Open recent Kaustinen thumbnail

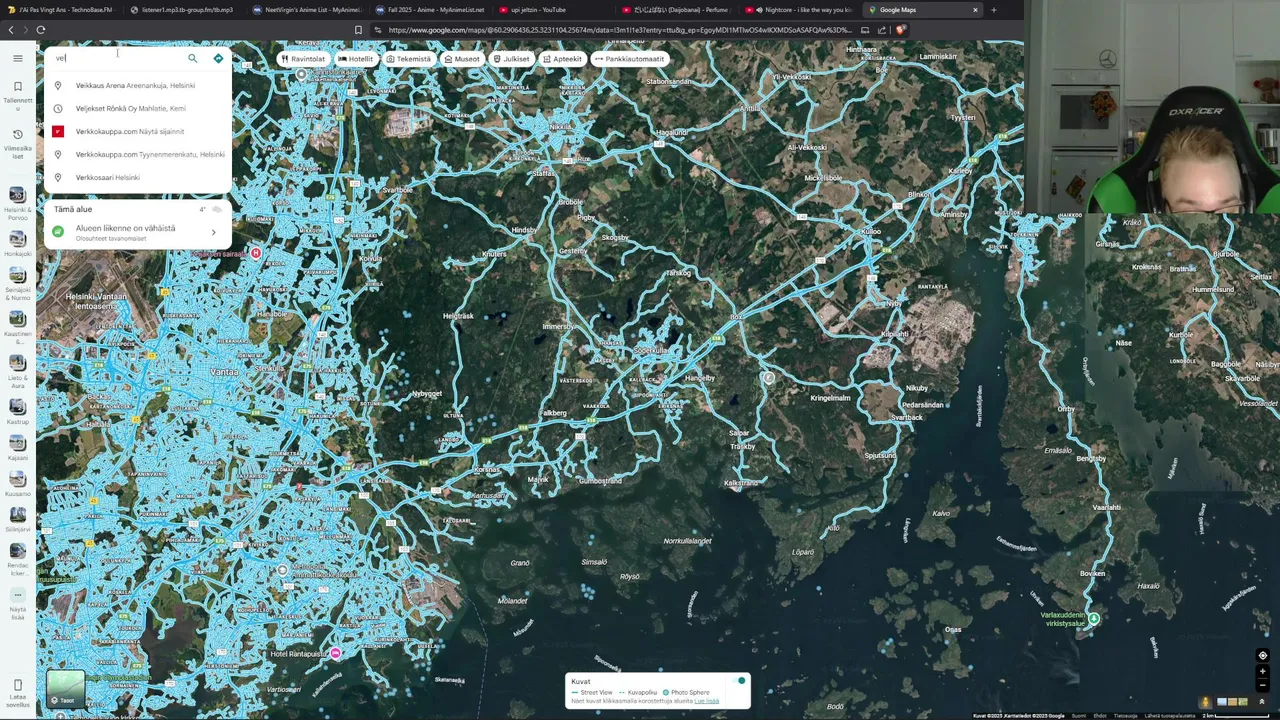click(17, 319)
